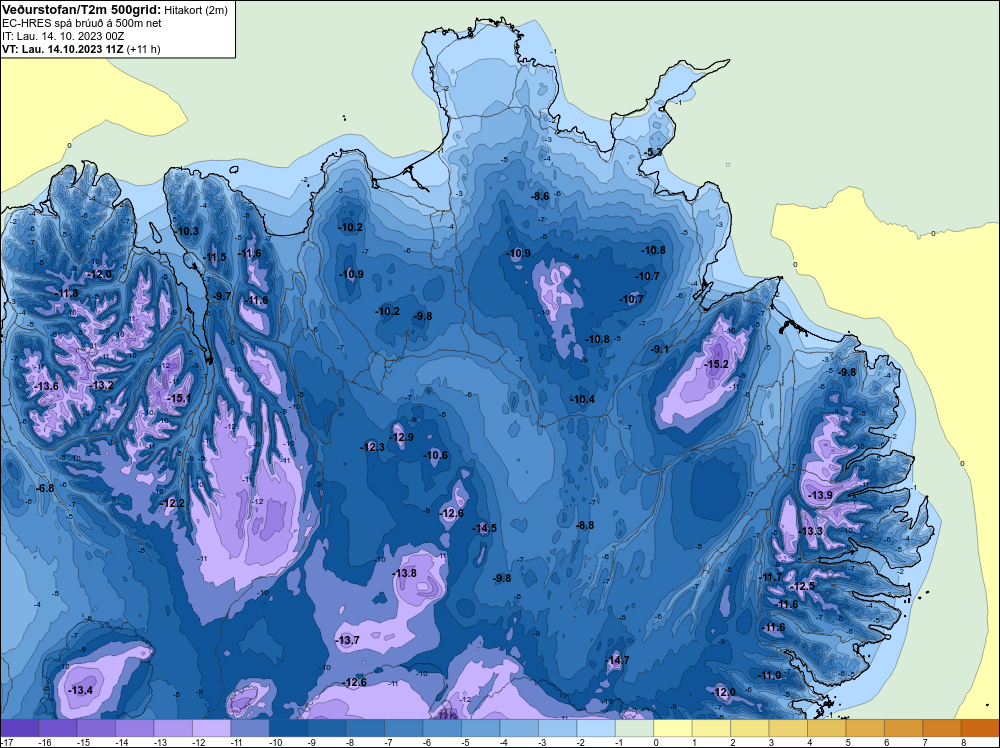Screen dimensions: 1000x748
Task: Click the -13.7 temperature value
Action: tap(348, 640)
